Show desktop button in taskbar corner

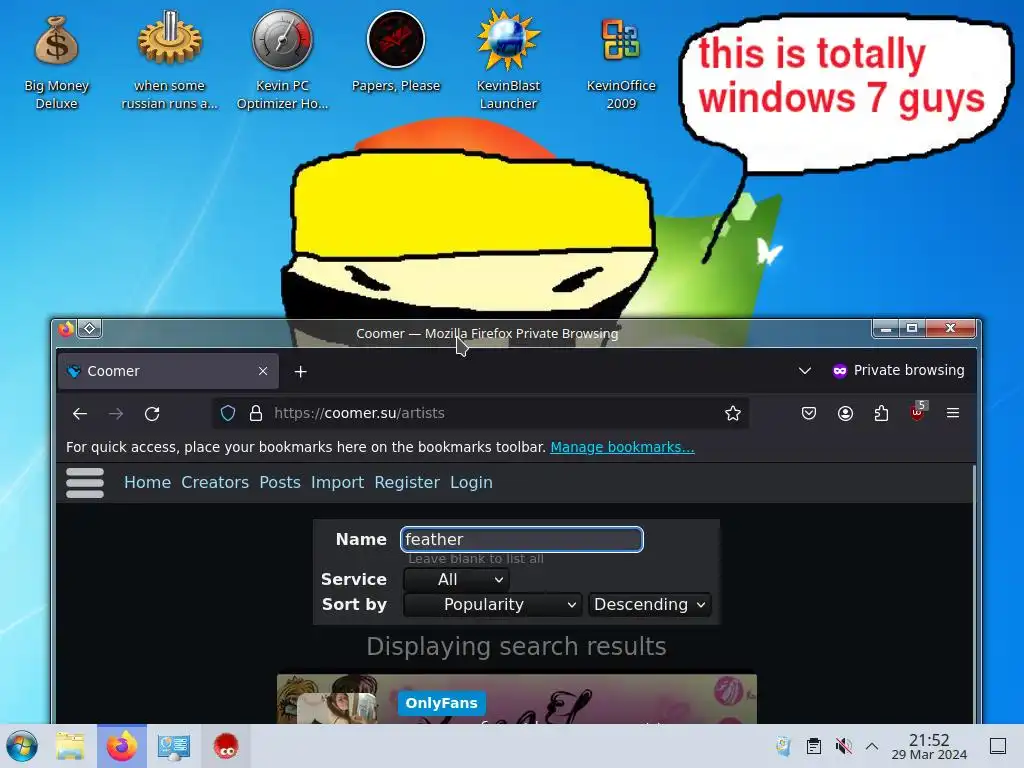998,746
